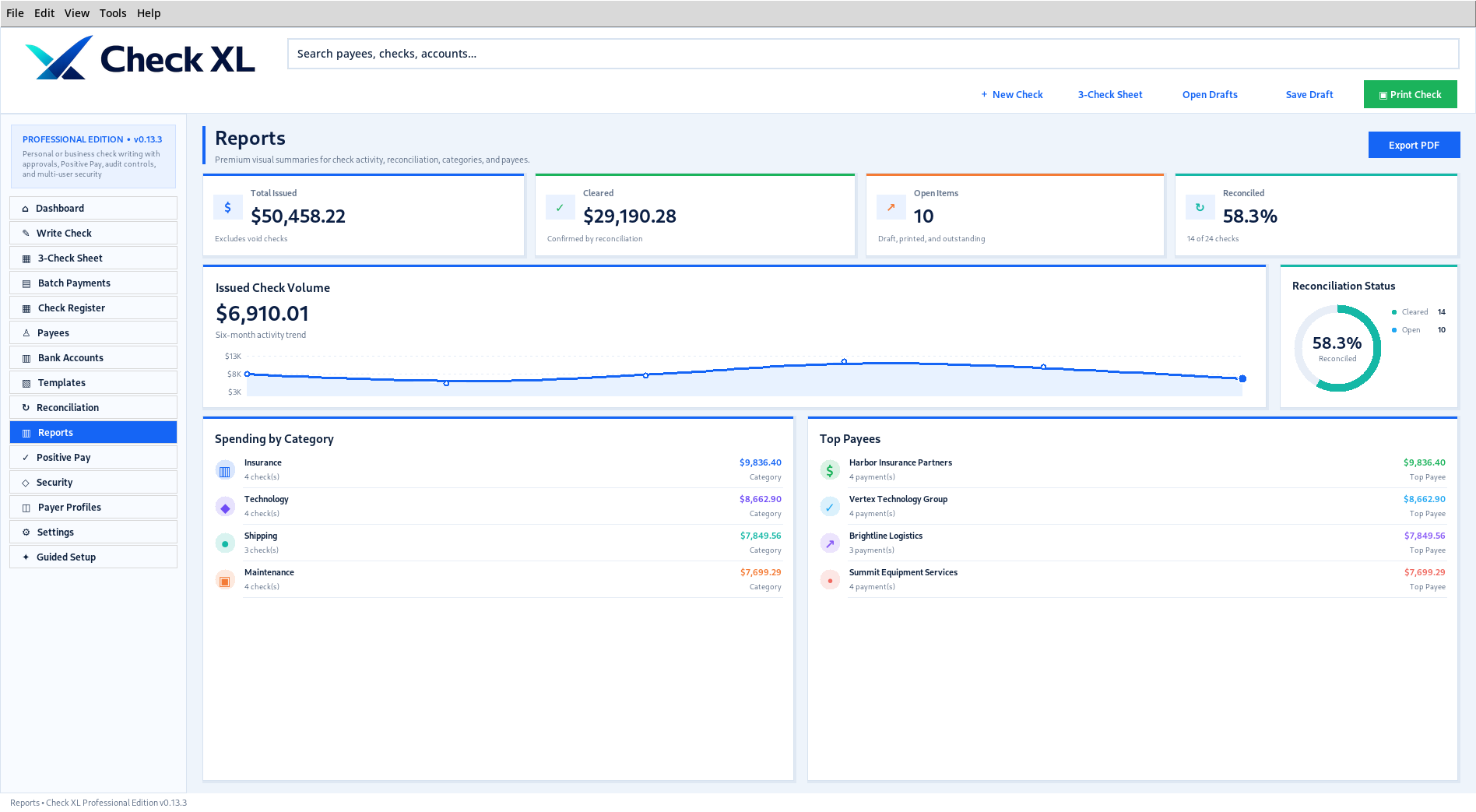Open the Check Register
Viewport: 1476px width, 812px height.
tap(93, 308)
